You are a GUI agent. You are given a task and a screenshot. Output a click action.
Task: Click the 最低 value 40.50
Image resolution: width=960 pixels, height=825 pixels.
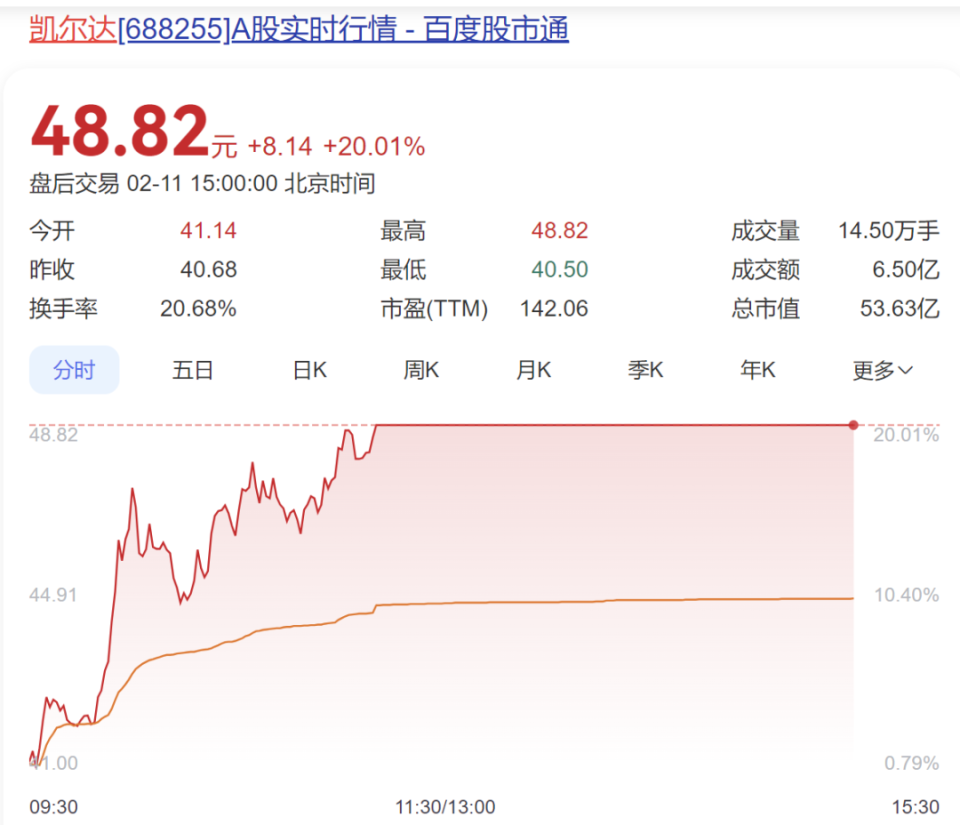pyautogui.click(x=560, y=269)
